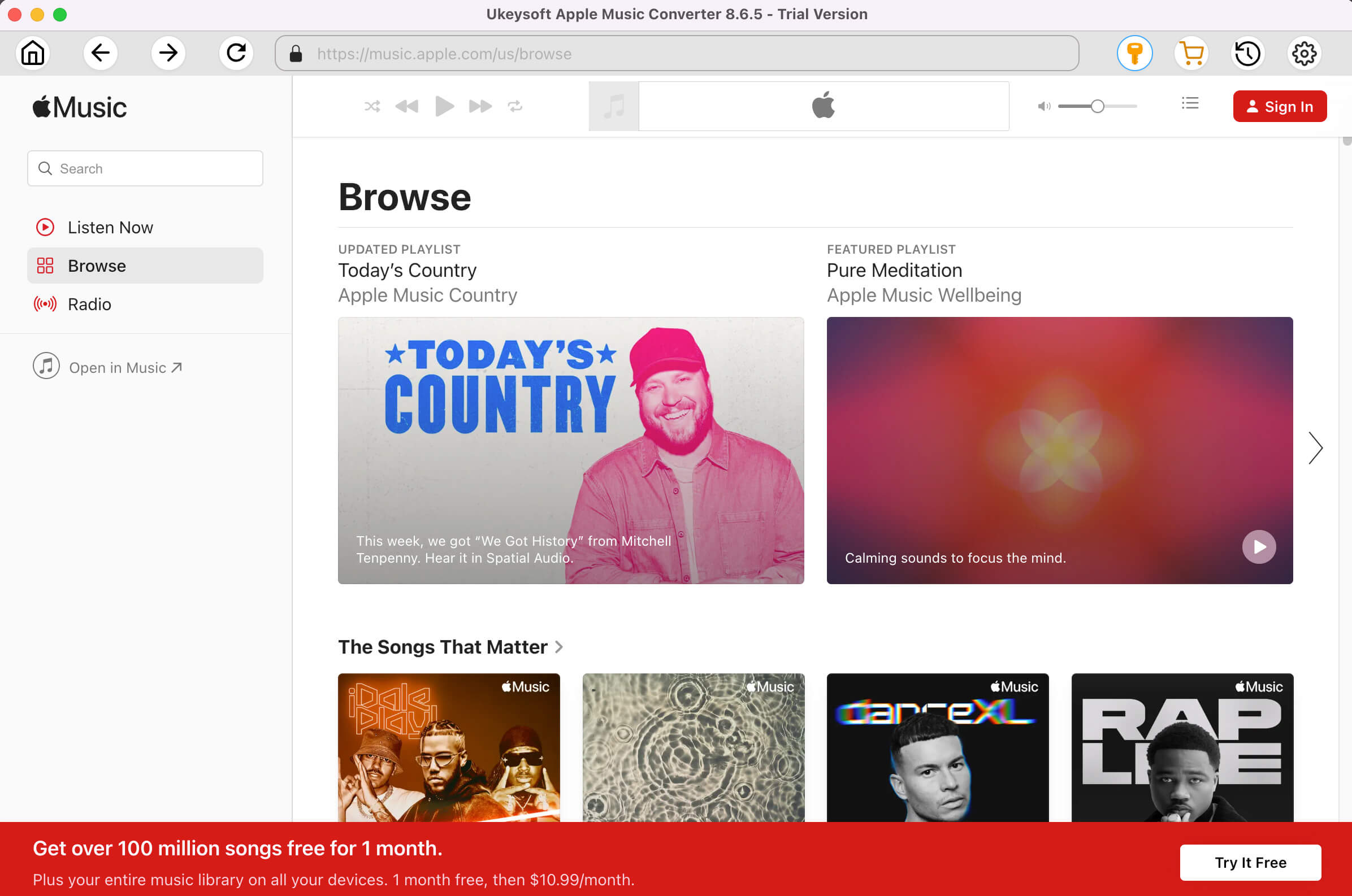
Task: Click the trophy/achievements icon in toolbar
Action: [x=1134, y=53]
